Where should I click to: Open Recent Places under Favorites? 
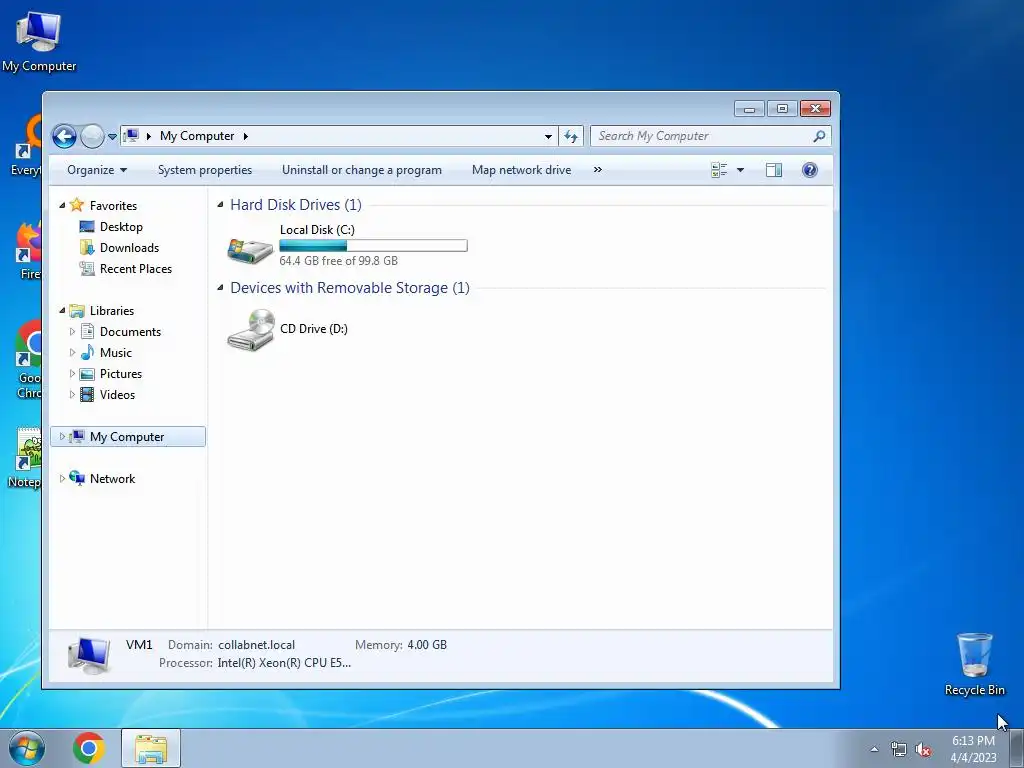tap(136, 268)
